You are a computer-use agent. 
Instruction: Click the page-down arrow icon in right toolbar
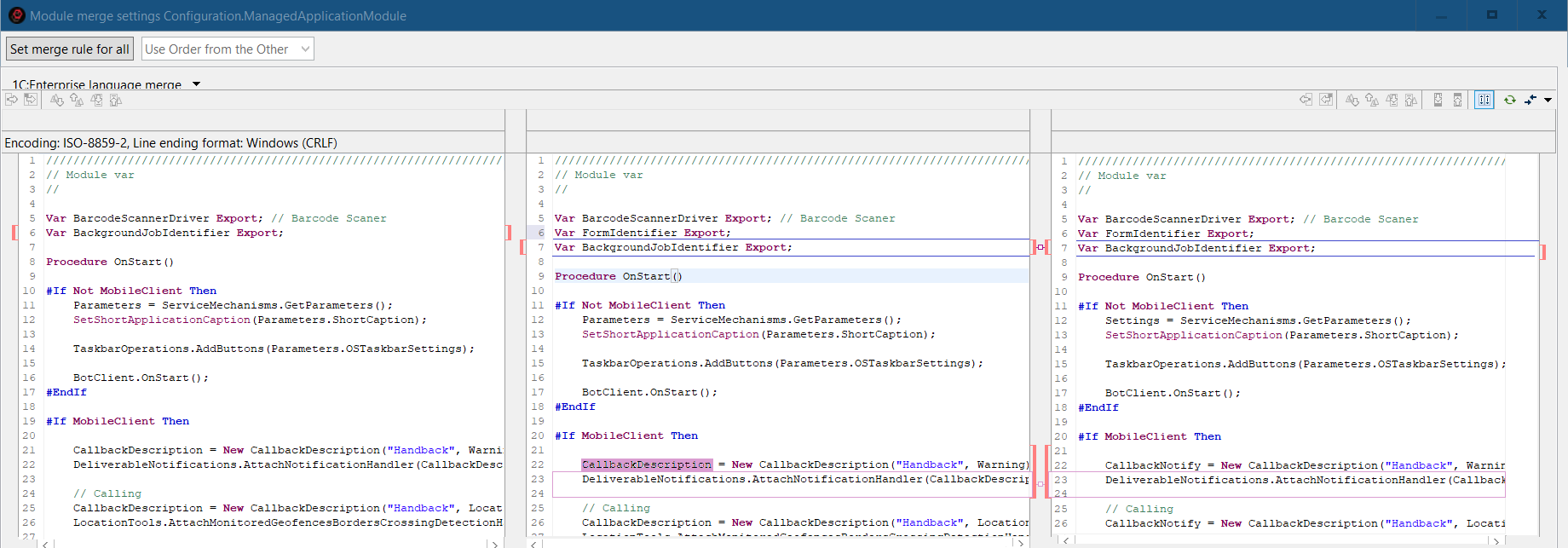tap(1438, 100)
